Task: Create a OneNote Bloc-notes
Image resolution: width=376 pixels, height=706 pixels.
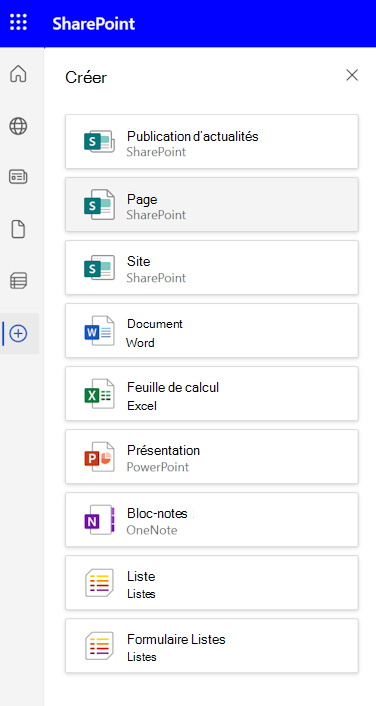Action: click(212, 520)
